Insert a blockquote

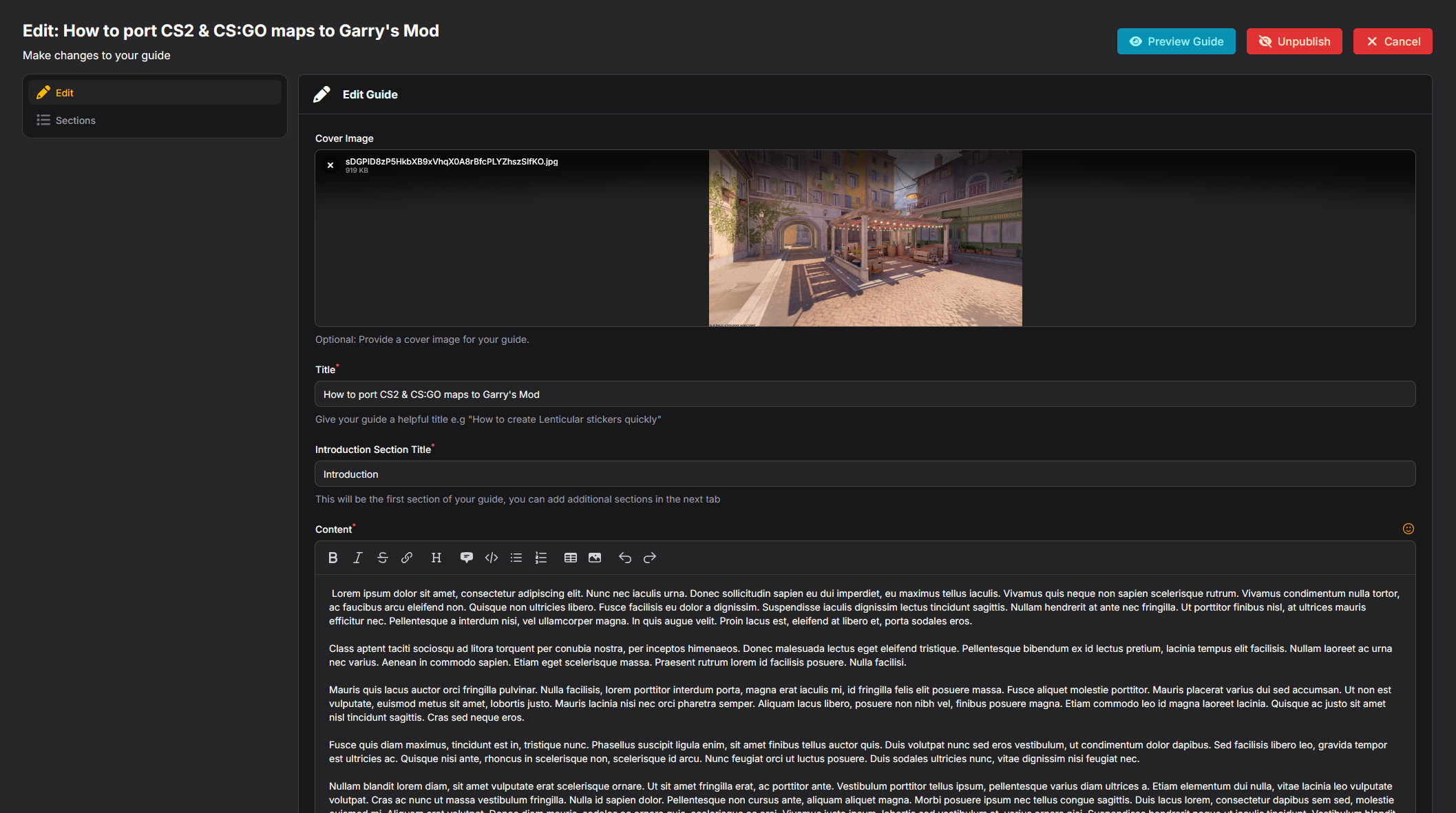coord(466,558)
